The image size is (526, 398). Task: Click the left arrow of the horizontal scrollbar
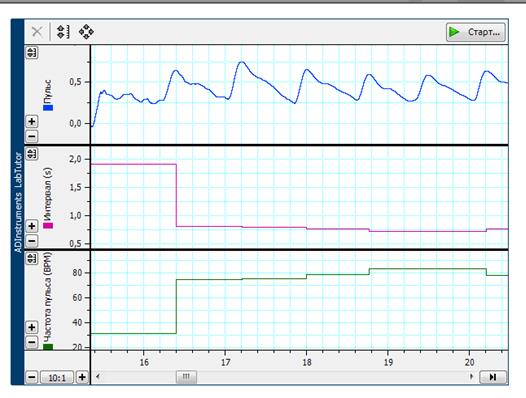tap(97, 377)
